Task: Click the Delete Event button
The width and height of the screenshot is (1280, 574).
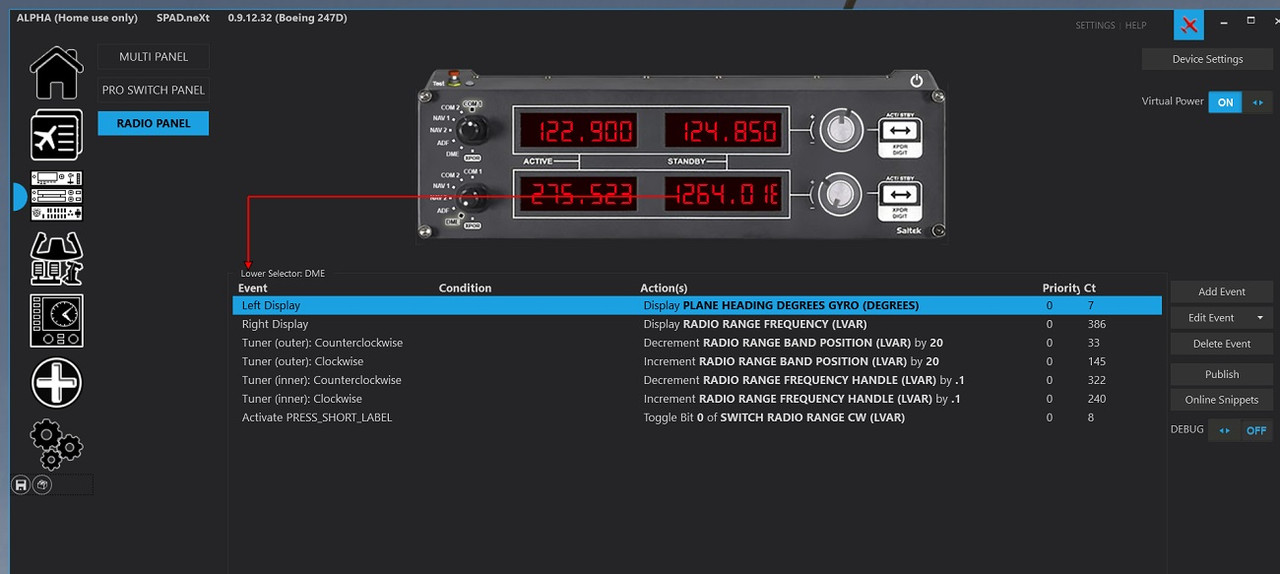Action: coord(1221,344)
